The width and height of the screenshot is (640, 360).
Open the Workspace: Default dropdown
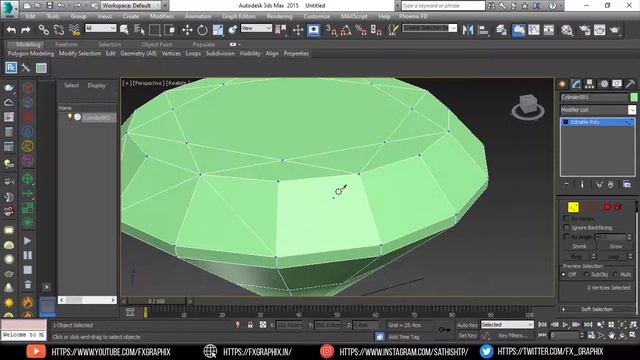(x=131, y=6)
